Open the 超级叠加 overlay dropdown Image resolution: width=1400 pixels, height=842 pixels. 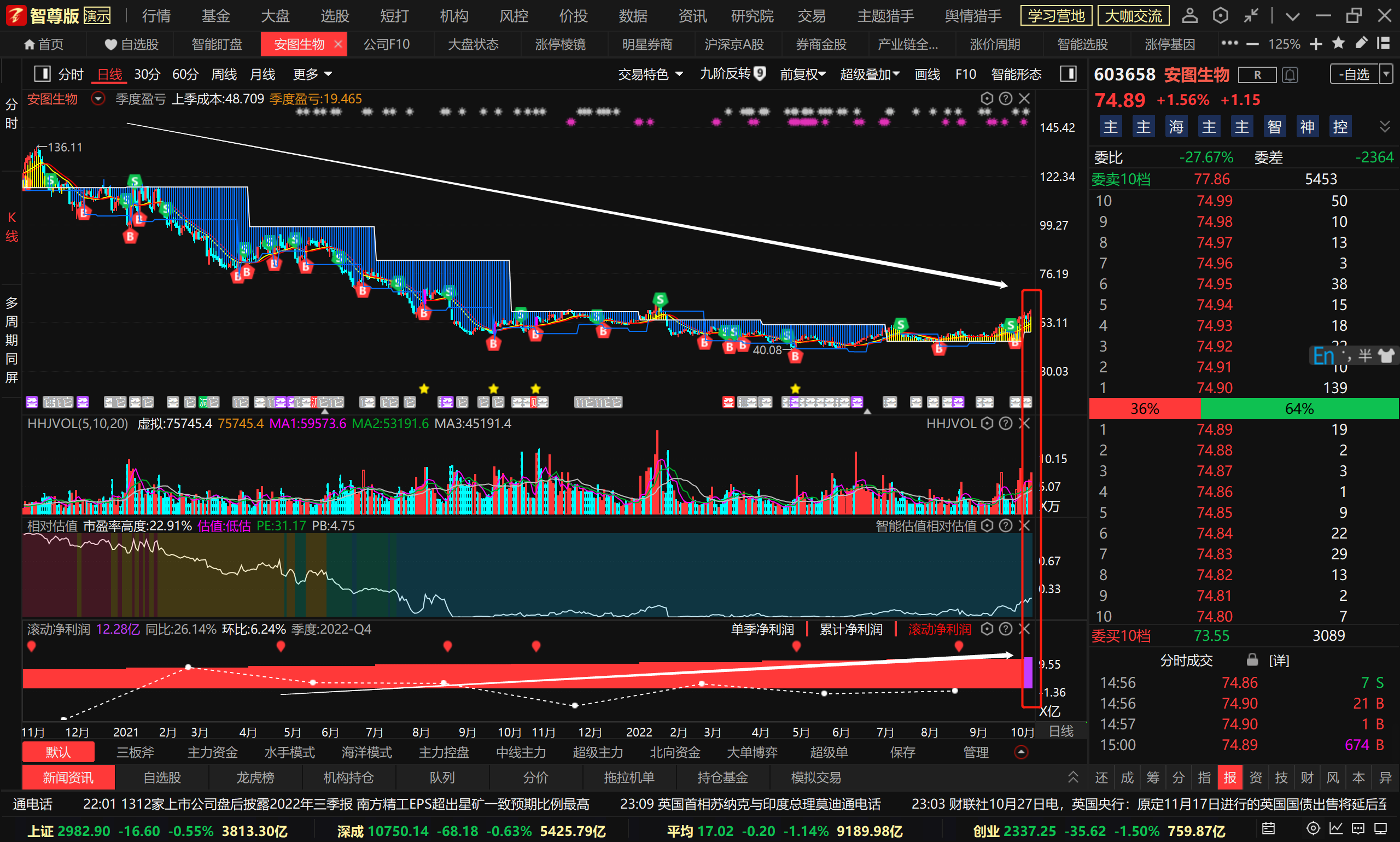pyautogui.click(x=870, y=74)
